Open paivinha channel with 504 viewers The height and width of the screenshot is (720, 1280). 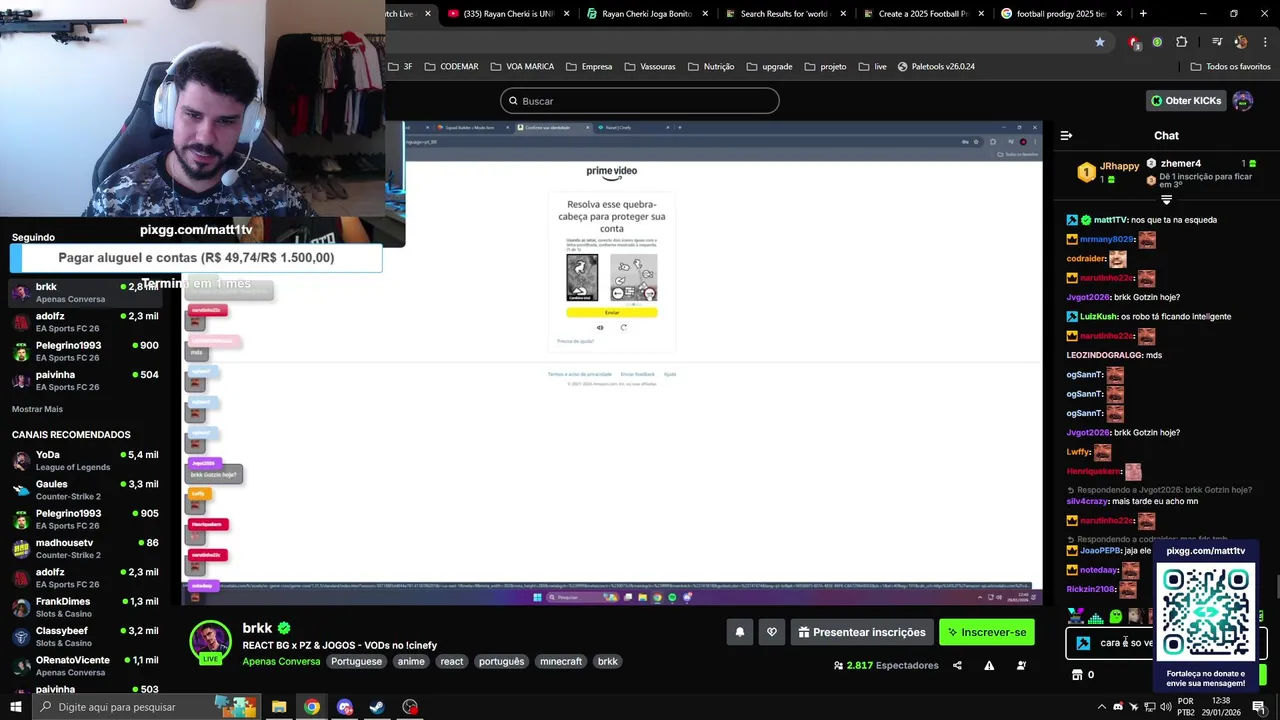(85, 380)
